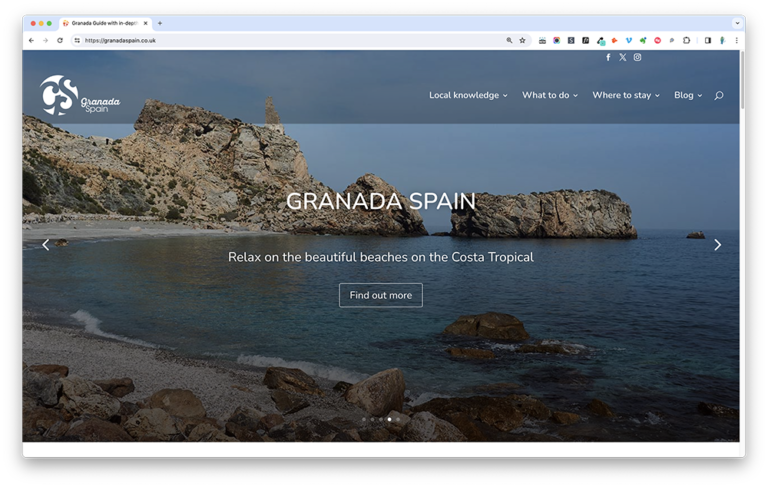The width and height of the screenshot is (768, 487).
Task: Open the Instagram social icon
Action: pos(637,57)
